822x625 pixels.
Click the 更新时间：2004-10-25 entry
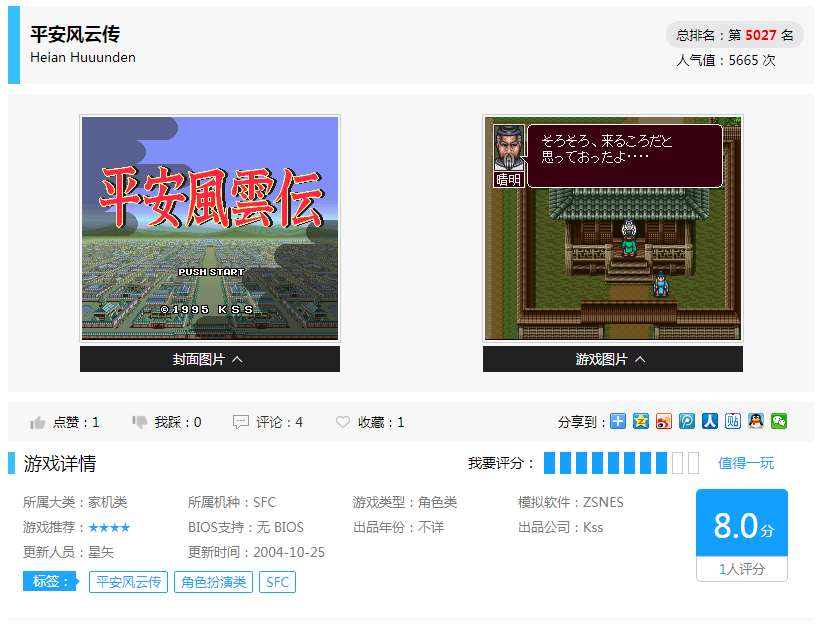tap(256, 552)
